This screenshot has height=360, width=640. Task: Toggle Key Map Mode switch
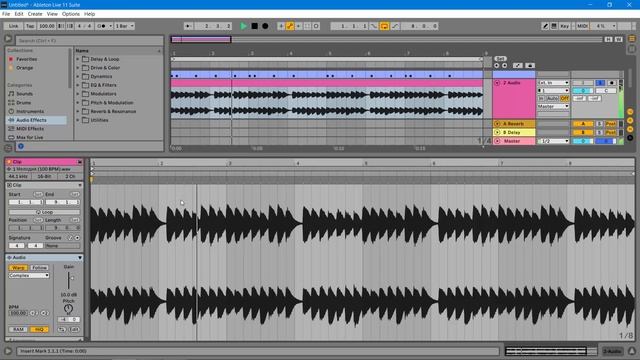coord(564,26)
